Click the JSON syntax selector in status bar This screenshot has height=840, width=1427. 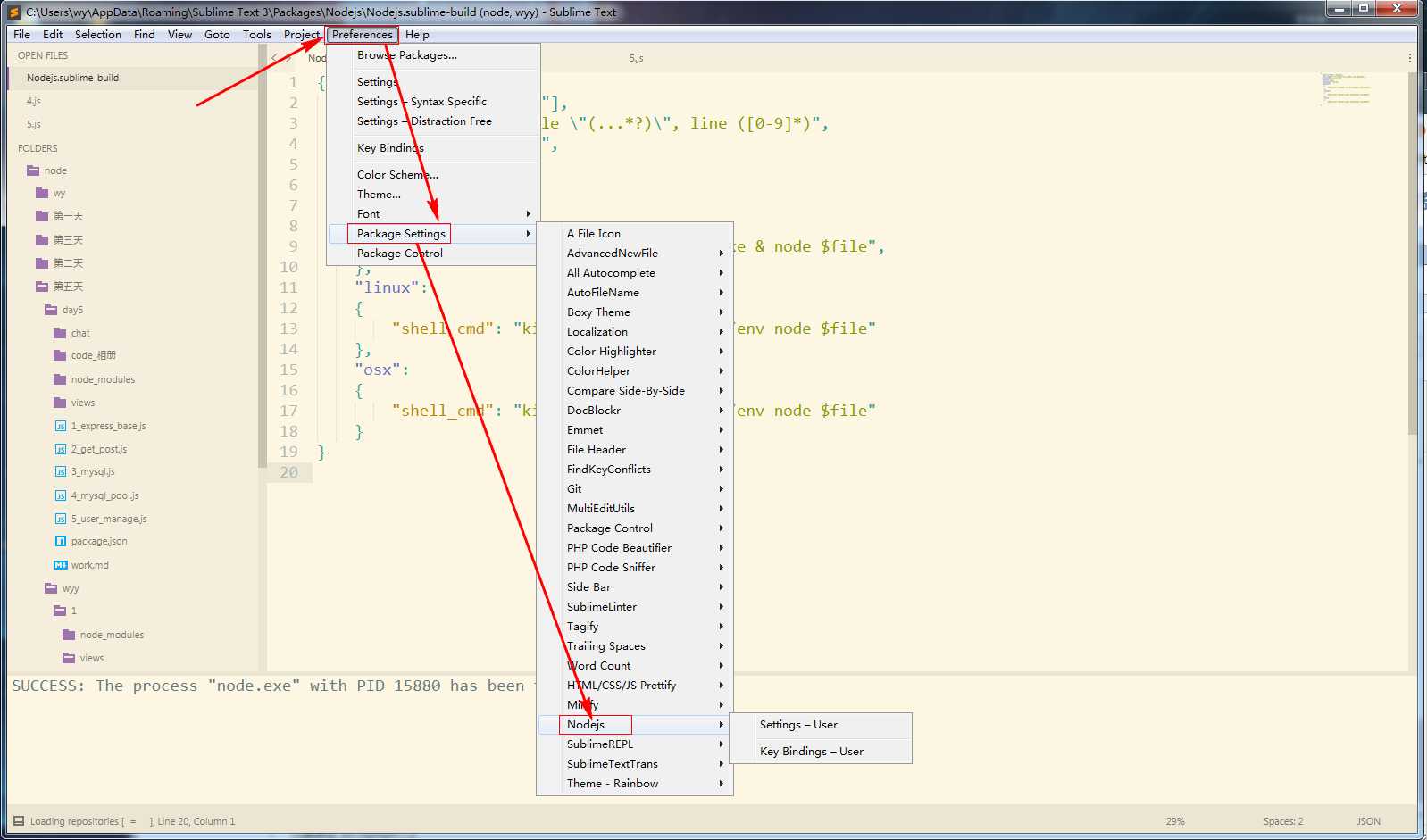pyautogui.click(x=1369, y=821)
